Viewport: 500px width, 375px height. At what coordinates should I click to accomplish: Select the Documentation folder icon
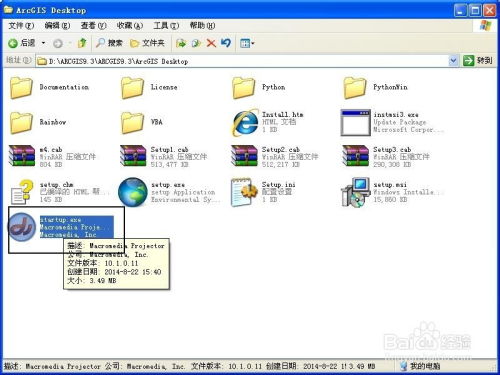21,88
